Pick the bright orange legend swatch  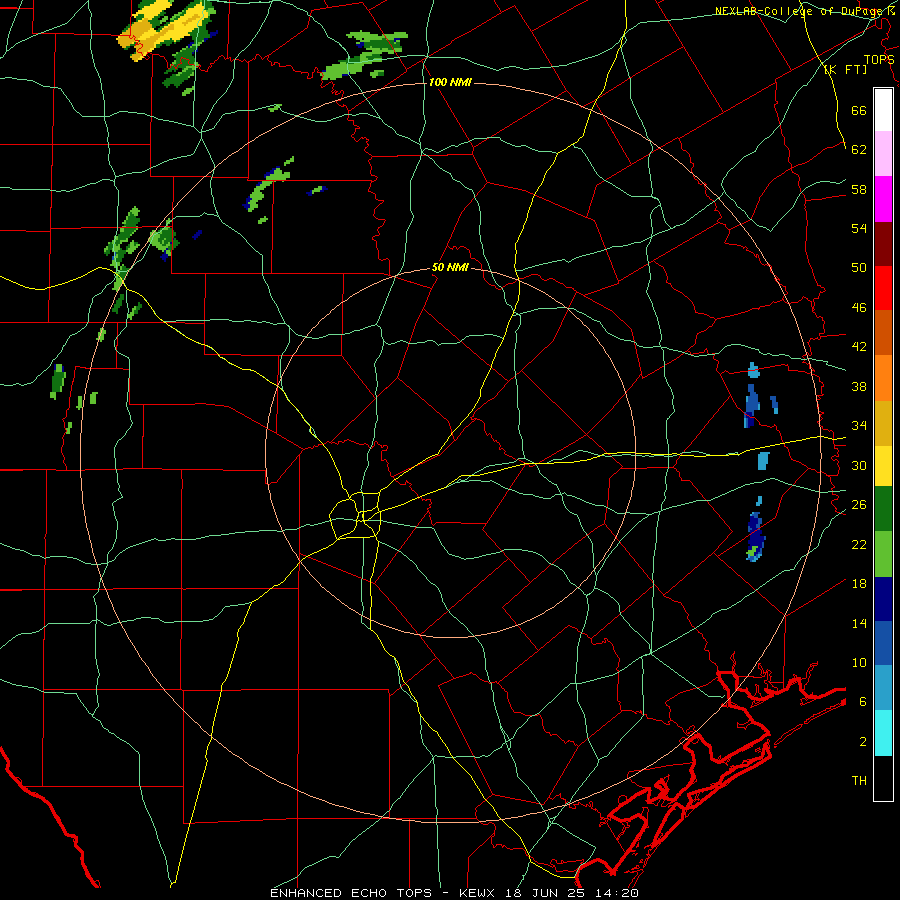pos(883,378)
